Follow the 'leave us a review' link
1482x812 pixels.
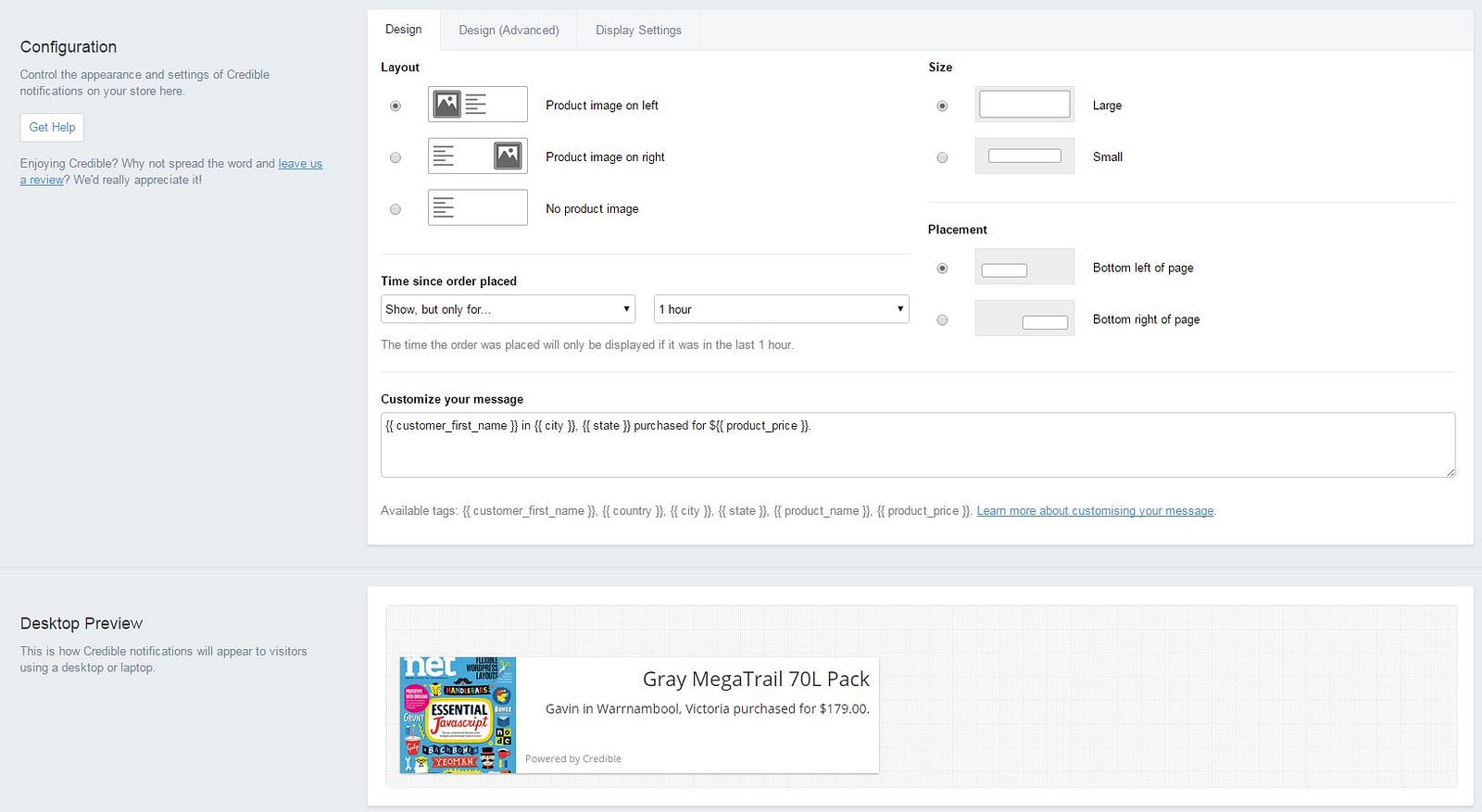pos(300,164)
